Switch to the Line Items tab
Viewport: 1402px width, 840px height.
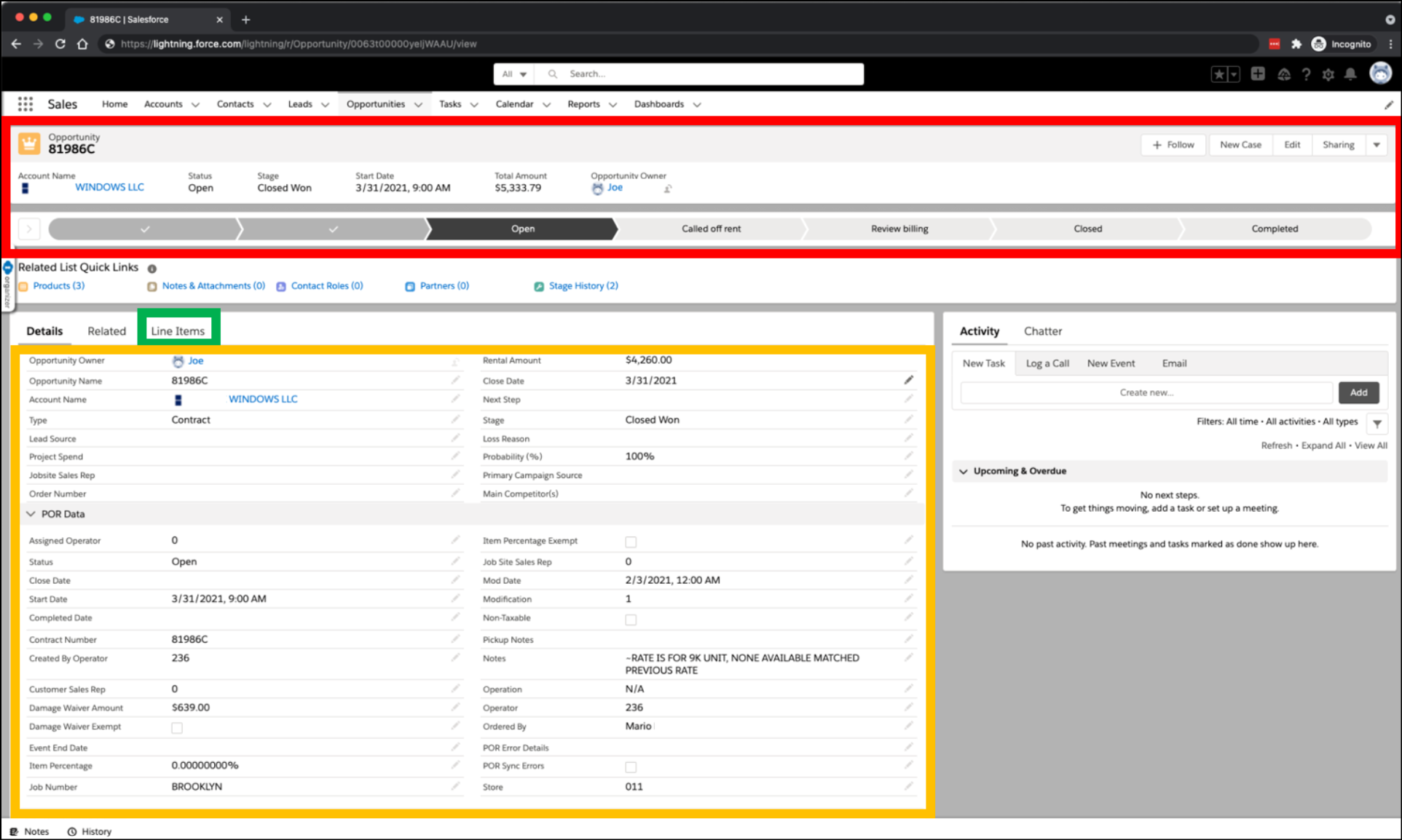178,331
